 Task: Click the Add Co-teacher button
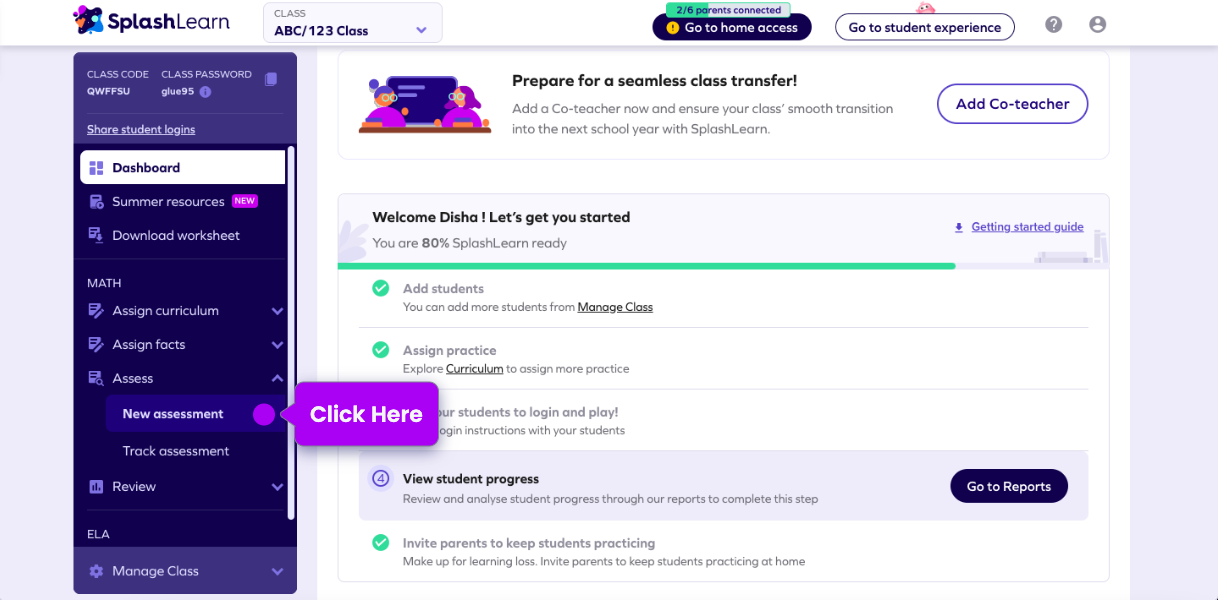[x=1012, y=104]
